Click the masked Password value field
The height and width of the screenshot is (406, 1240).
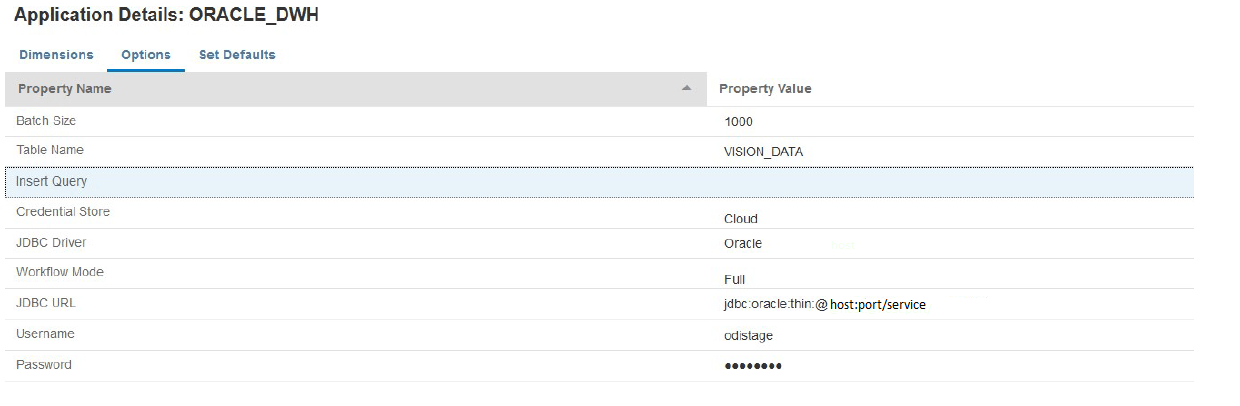point(753,366)
